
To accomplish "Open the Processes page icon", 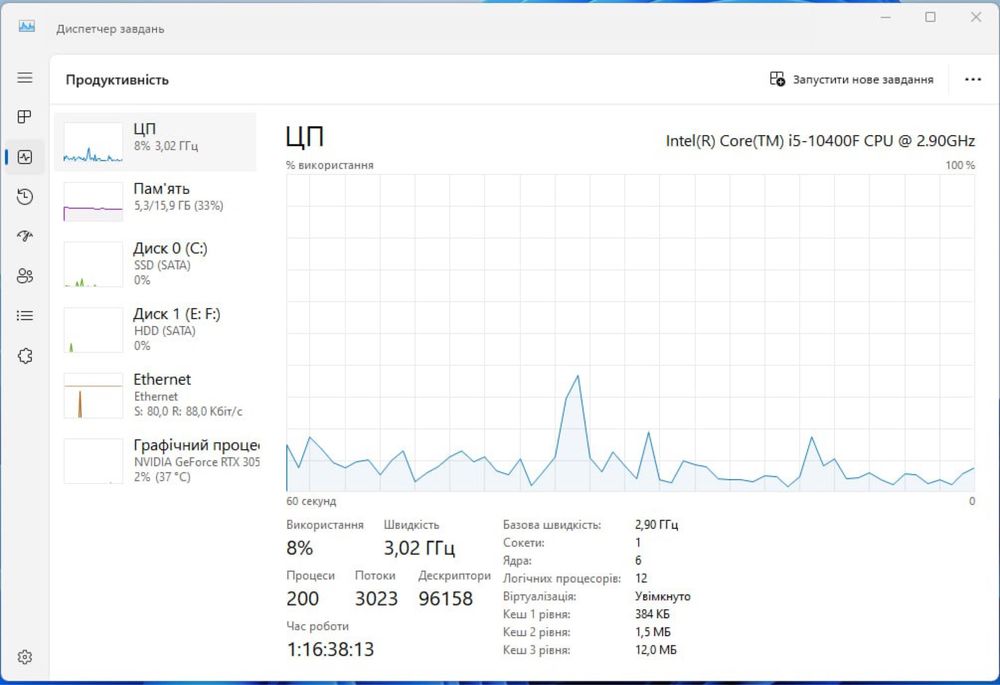I will [25, 117].
